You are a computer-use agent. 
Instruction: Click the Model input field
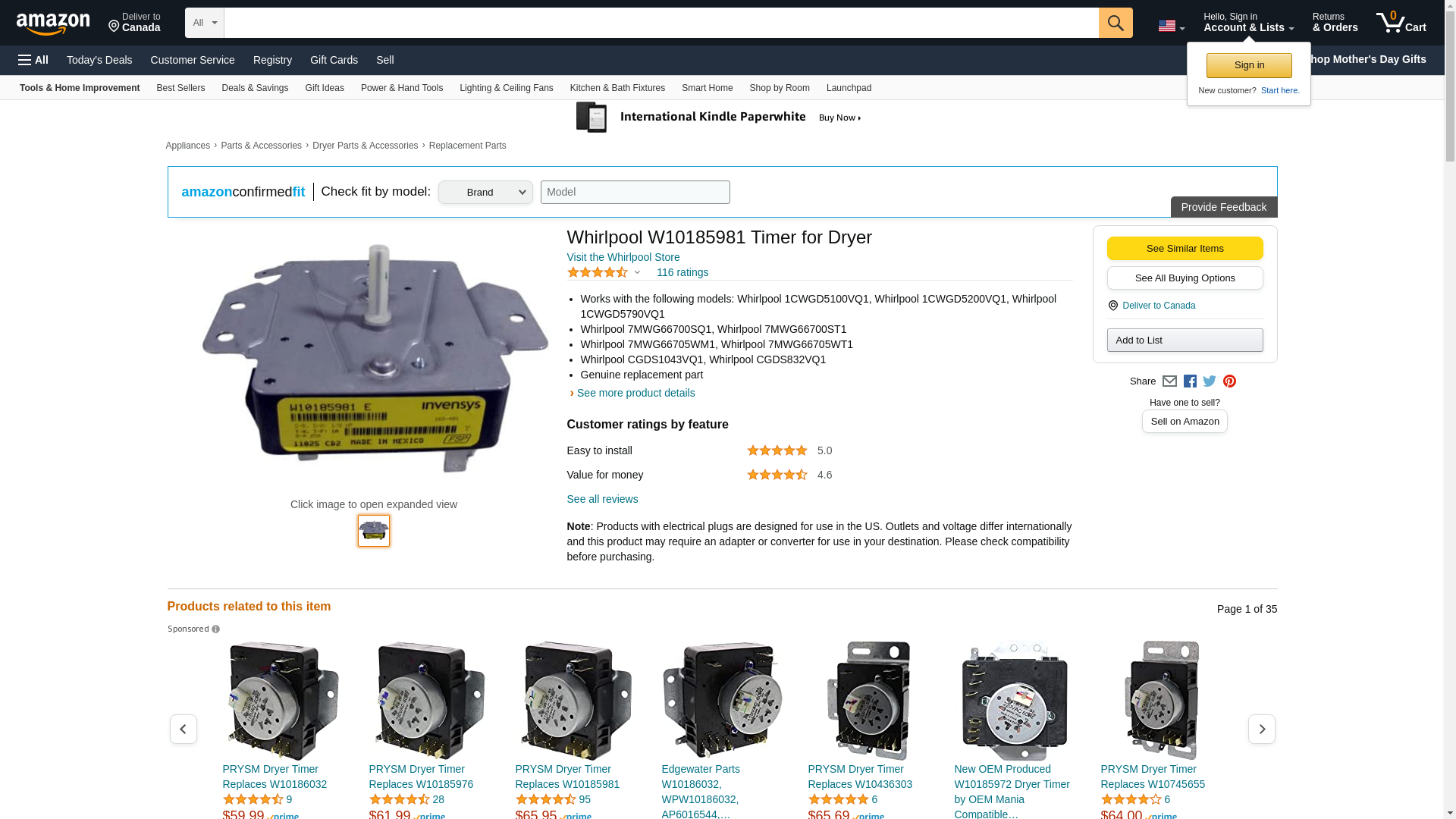pos(635,193)
